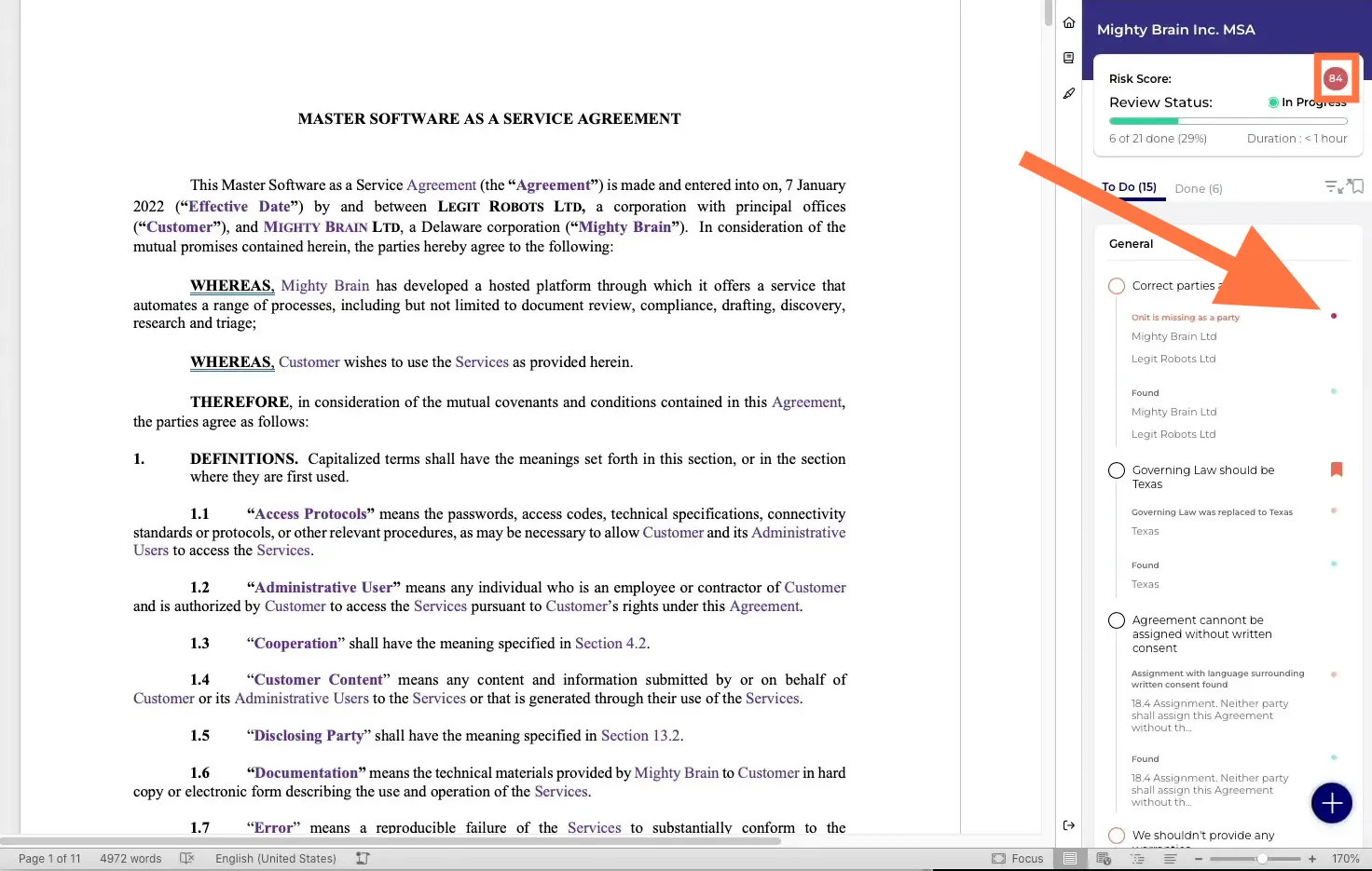Click the zoom in plus button
1372x871 pixels.
tap(1312, 859)
